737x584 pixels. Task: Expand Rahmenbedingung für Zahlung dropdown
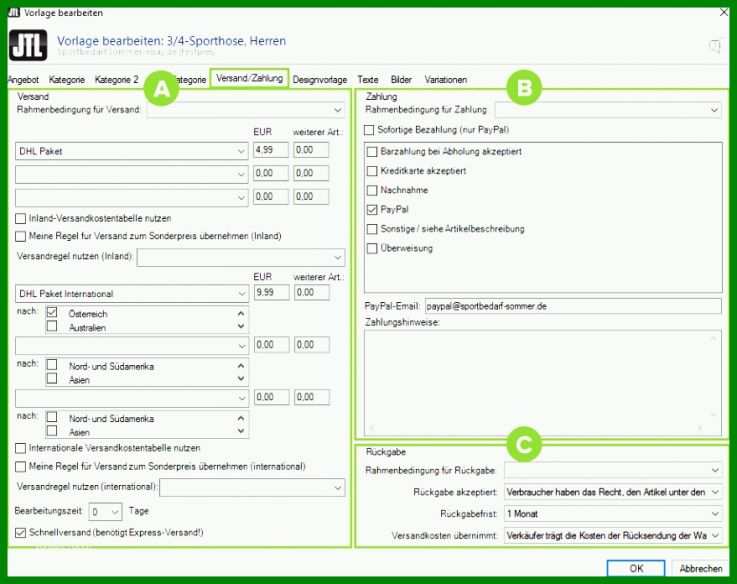click(608, 110)
